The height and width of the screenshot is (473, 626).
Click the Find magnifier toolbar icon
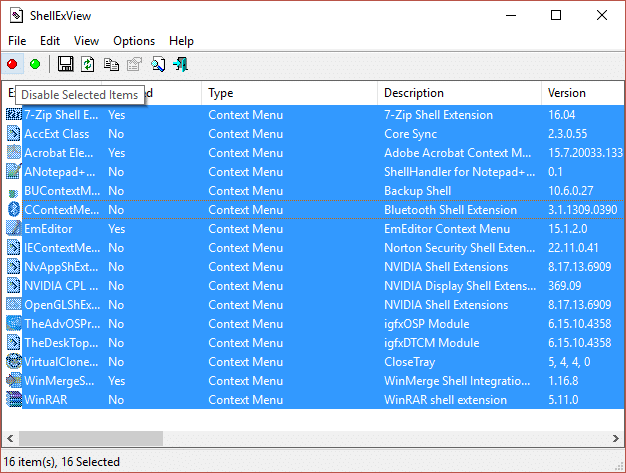pyautogui.click(x=158, y=64)
